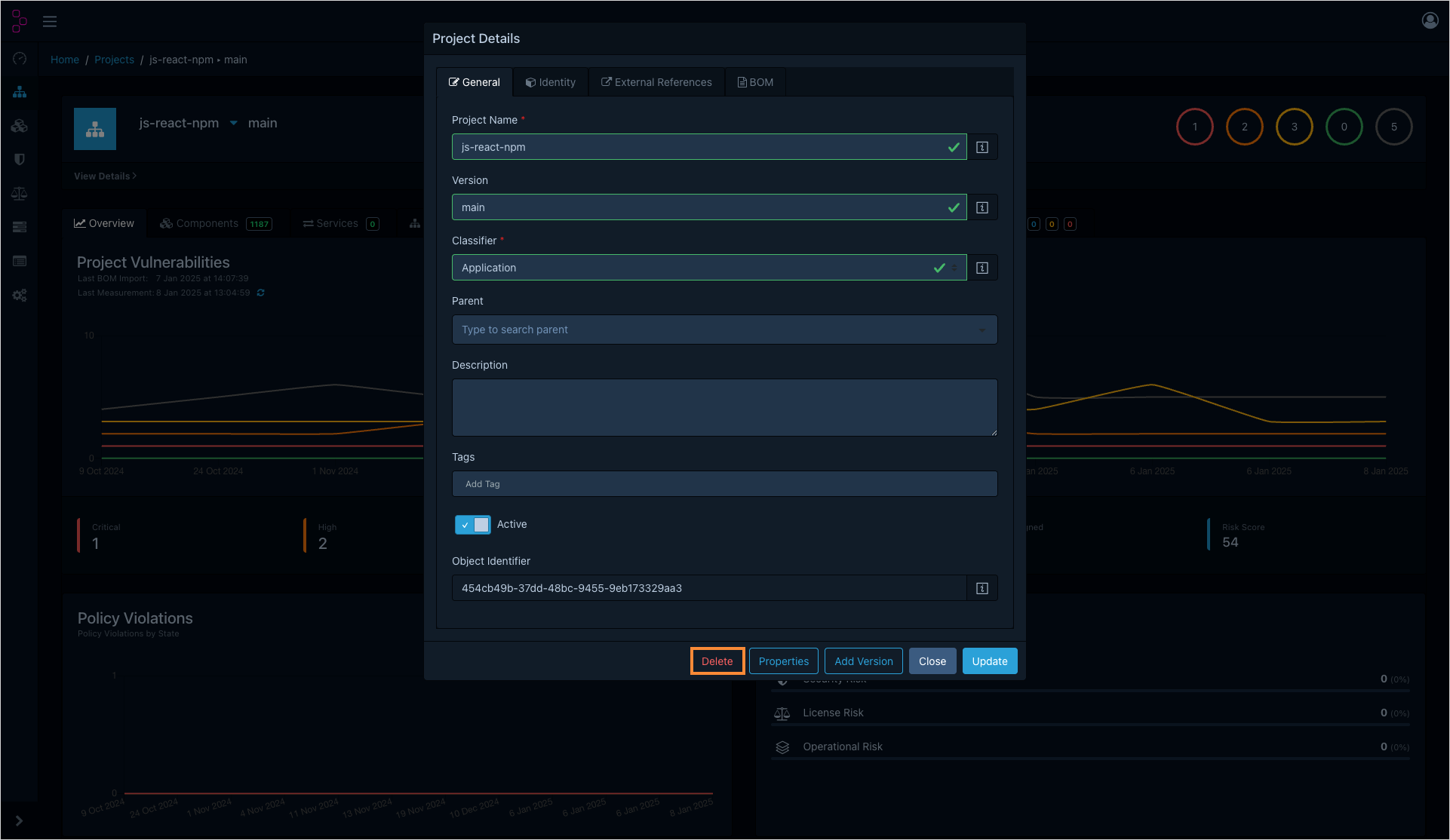Screen dimensions: 1450x840
Task: Select the Projects icon in the sidebar
Action: [x=19, y=91]
